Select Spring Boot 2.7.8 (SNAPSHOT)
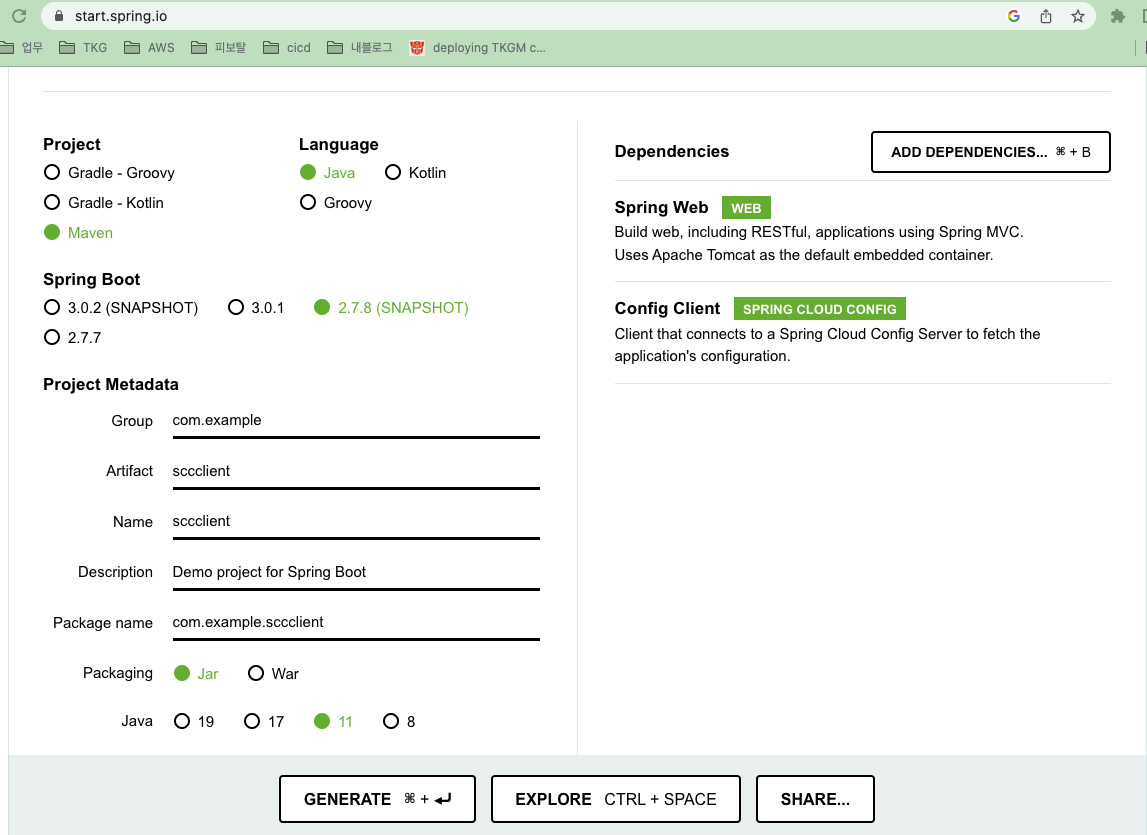This screenshot has width=1147, height=835. [x=391, y=307]
